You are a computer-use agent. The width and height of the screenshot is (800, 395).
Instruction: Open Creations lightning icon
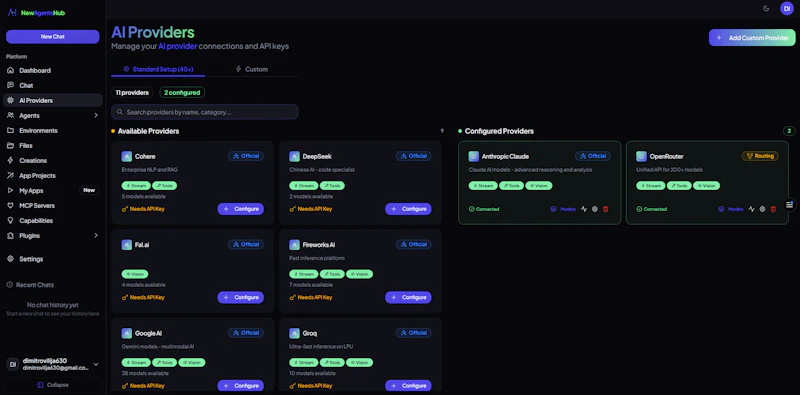pos(10,160)
